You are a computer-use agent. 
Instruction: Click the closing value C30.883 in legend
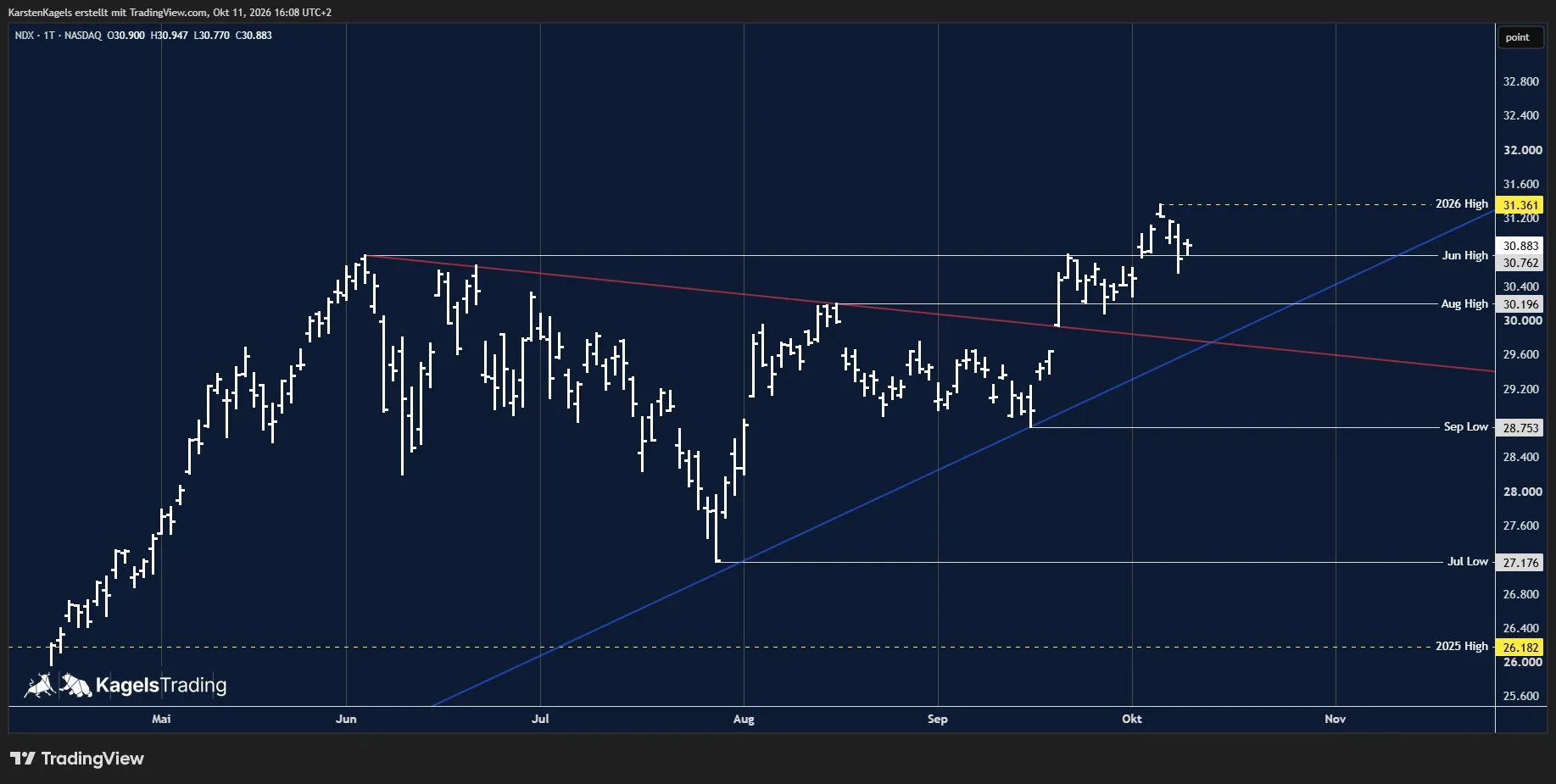tap(254, 36)
